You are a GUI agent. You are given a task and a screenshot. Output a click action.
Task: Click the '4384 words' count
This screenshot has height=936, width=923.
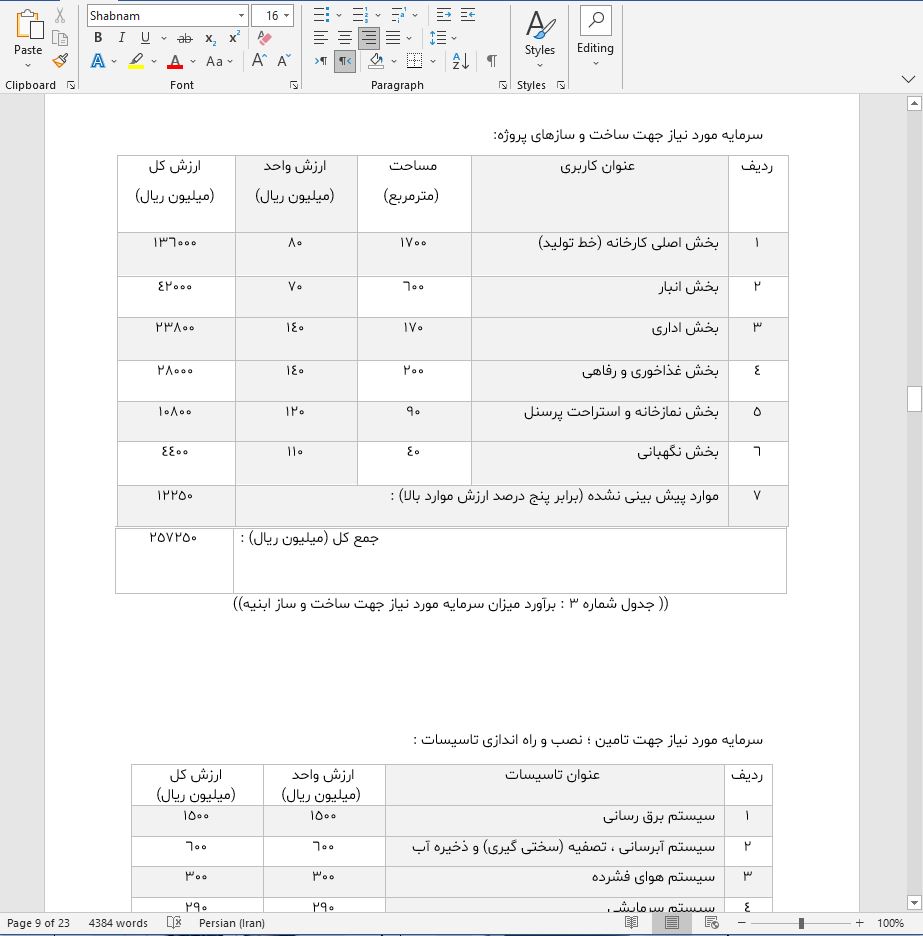pos(118,923)
